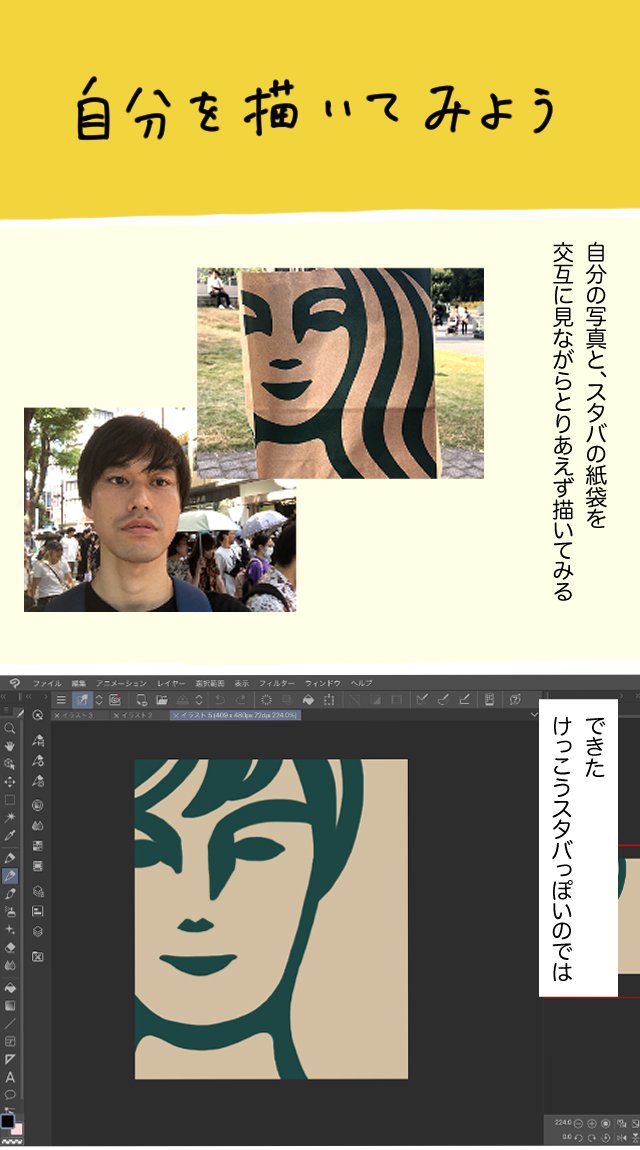The height and width of the screenshot is (1150, 640).
Task: Expand the canvas tab list chevron
Action: 534,716
